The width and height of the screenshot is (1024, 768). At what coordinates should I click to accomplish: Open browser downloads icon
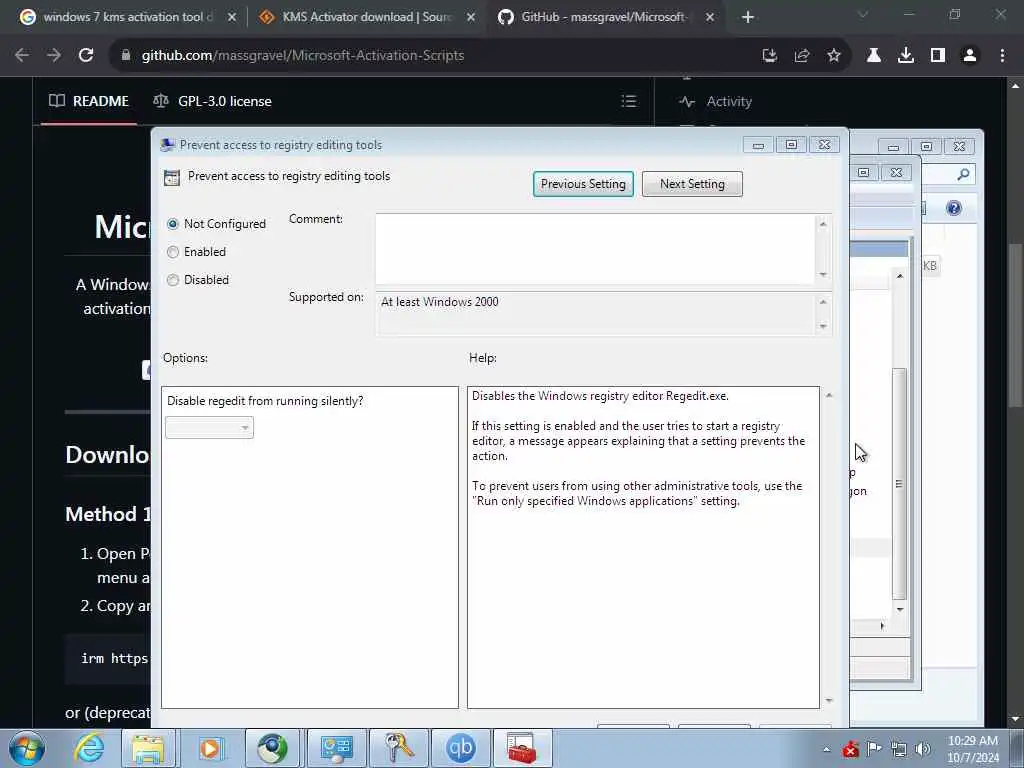[906, 56]
